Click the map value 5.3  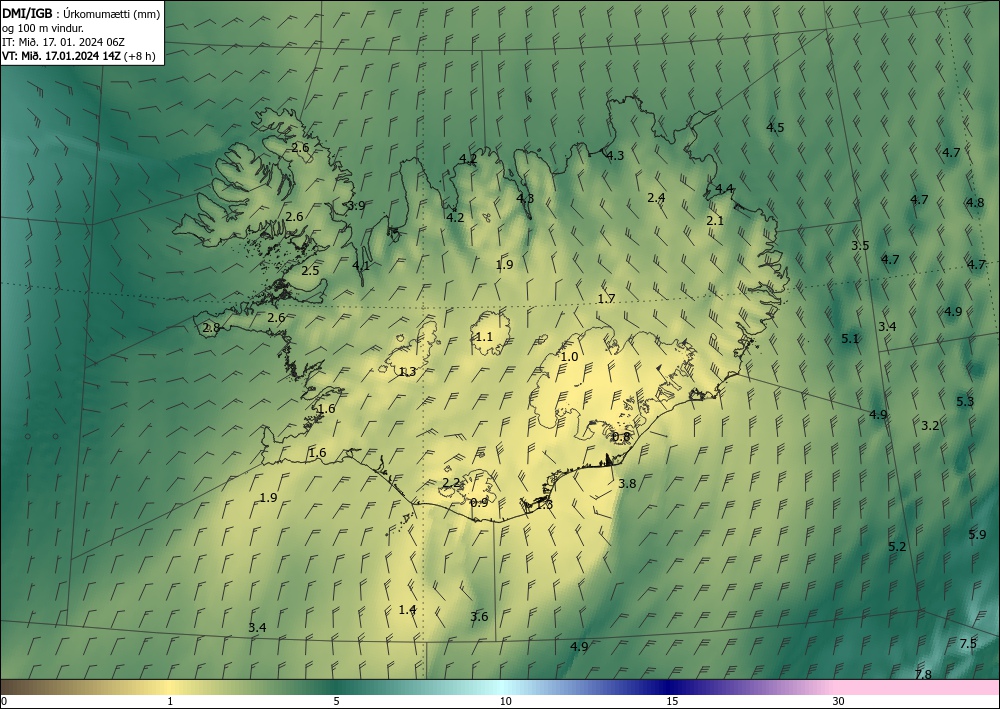965,401
